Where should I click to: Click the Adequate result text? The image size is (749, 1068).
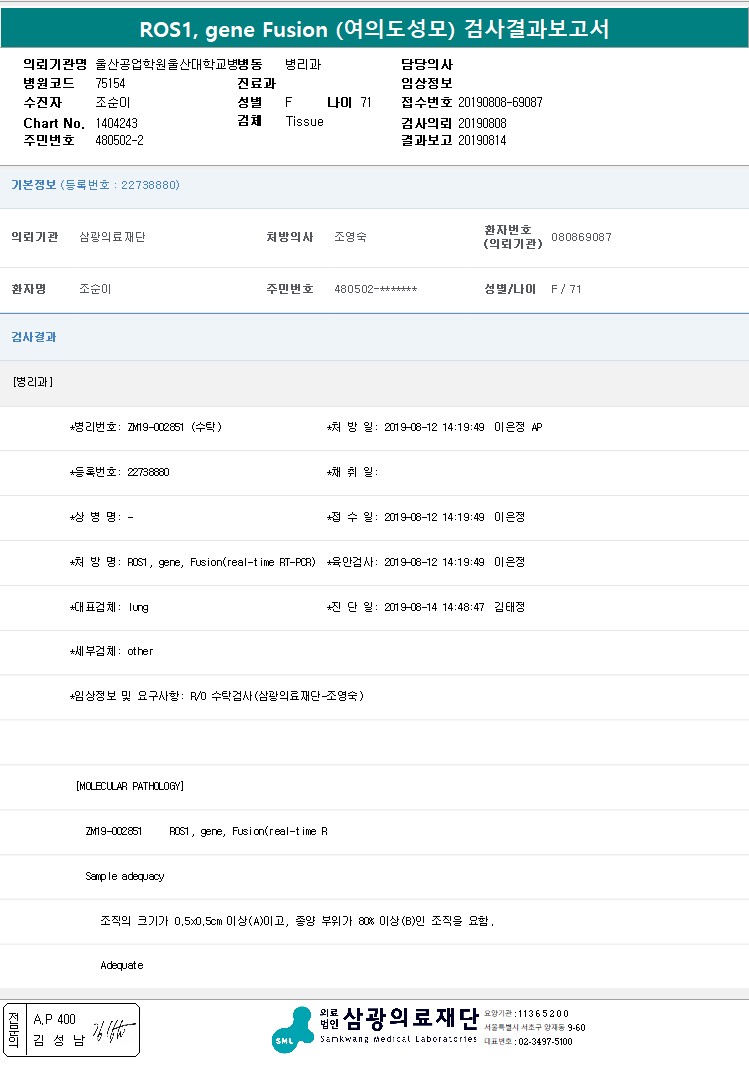(122, 965)
